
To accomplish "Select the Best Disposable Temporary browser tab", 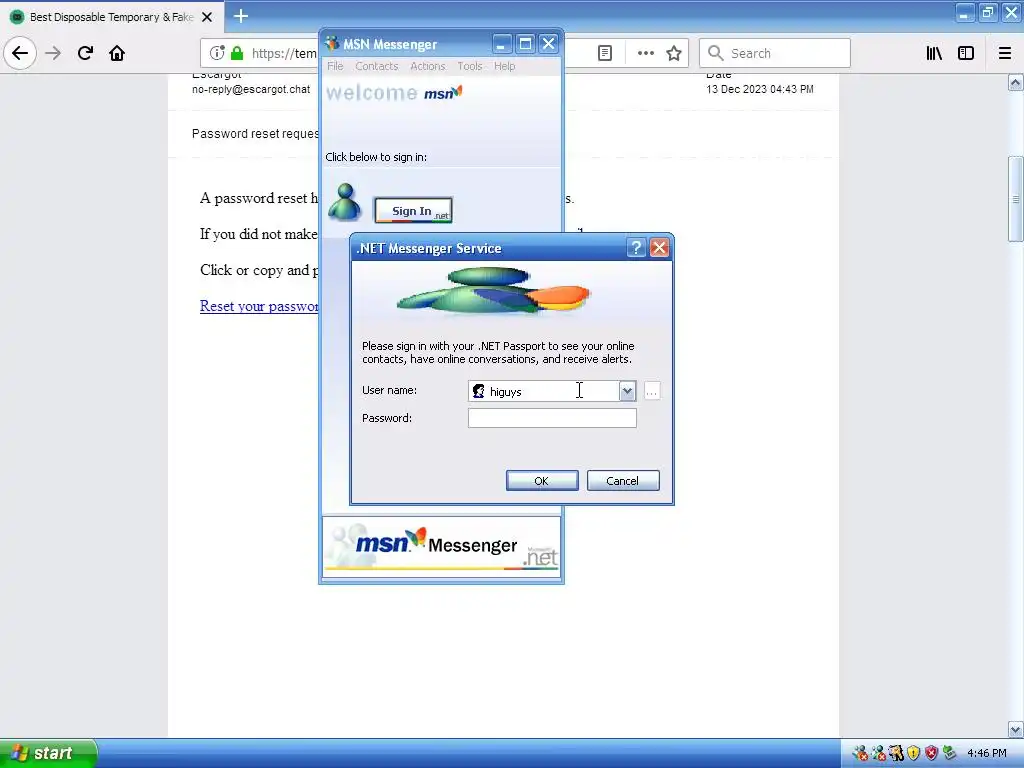I will (112, 17).
